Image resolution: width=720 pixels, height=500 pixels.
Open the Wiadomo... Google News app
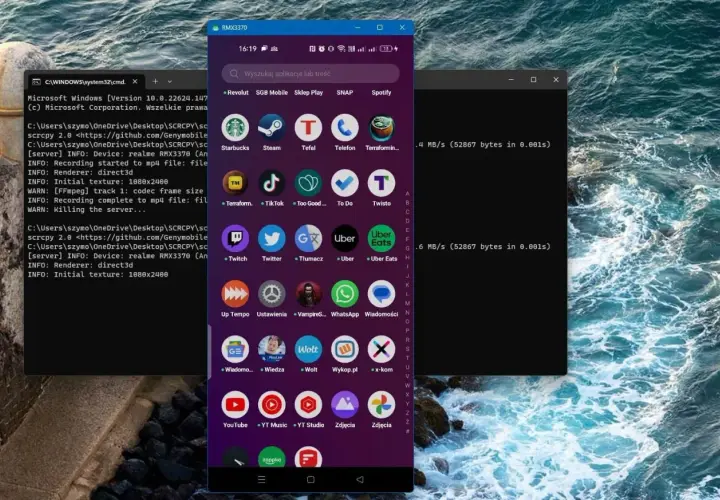235,349
